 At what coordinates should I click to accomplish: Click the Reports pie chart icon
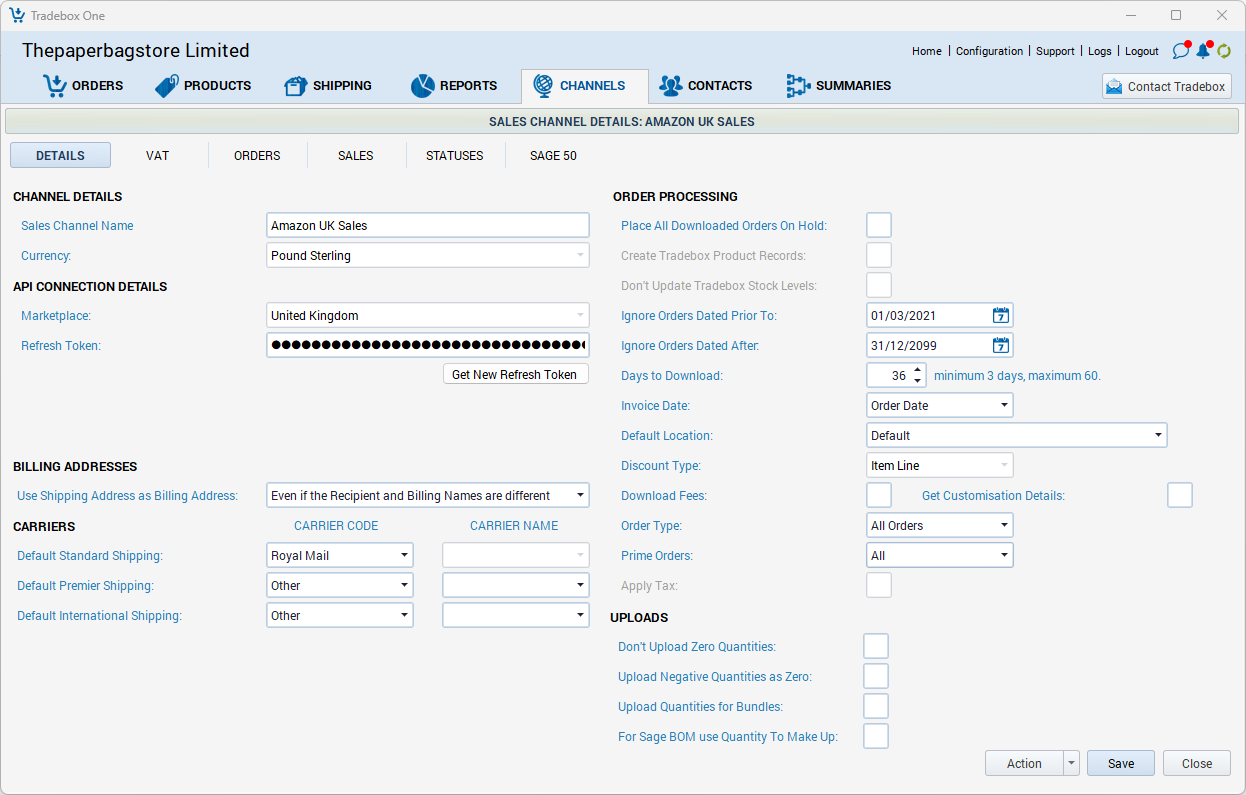tap(422, 86)
